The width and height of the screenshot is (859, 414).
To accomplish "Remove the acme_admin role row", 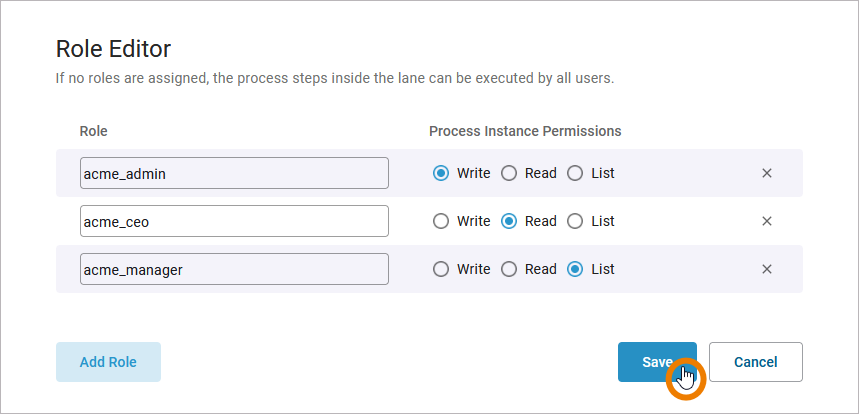I will (767, 173).
